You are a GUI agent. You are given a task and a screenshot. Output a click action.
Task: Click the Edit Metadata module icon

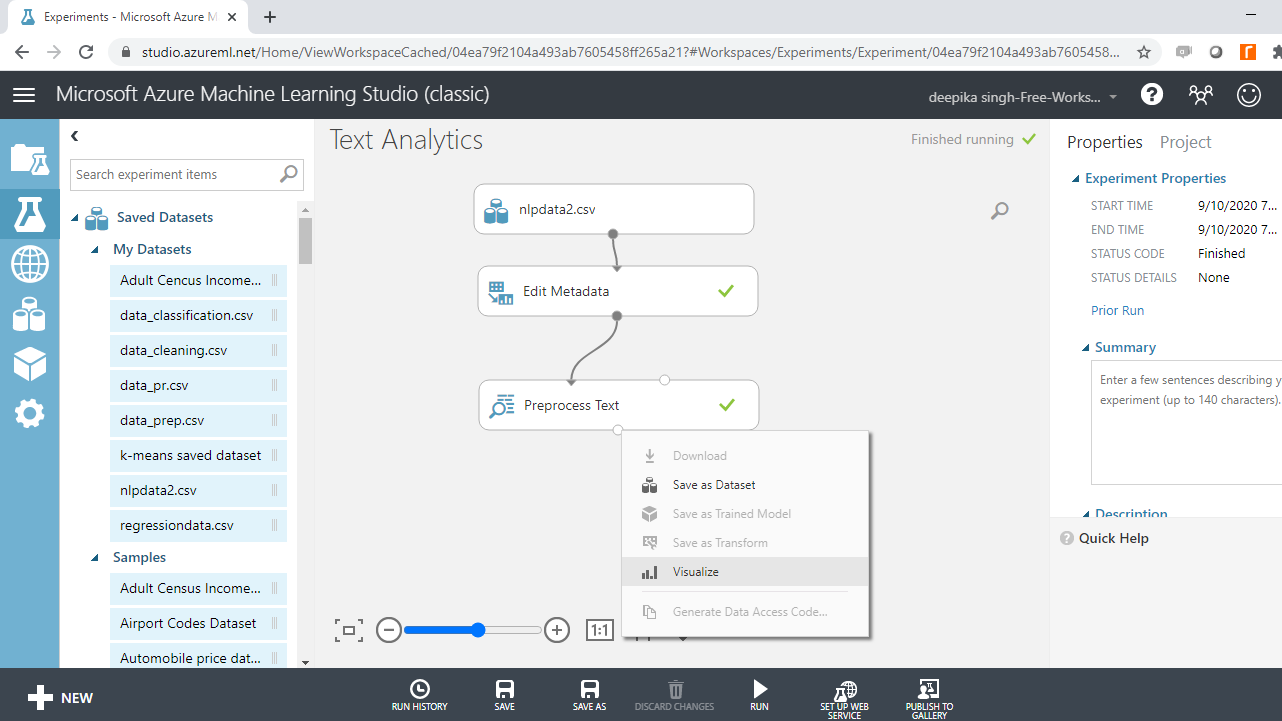500,292
